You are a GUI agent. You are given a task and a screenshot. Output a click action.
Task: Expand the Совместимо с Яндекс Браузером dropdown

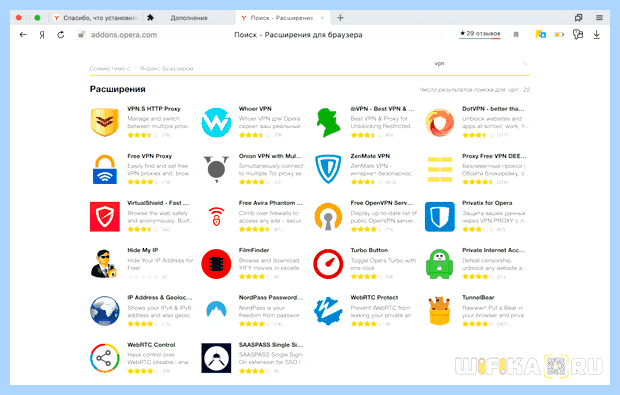click(x=142, y=68)
